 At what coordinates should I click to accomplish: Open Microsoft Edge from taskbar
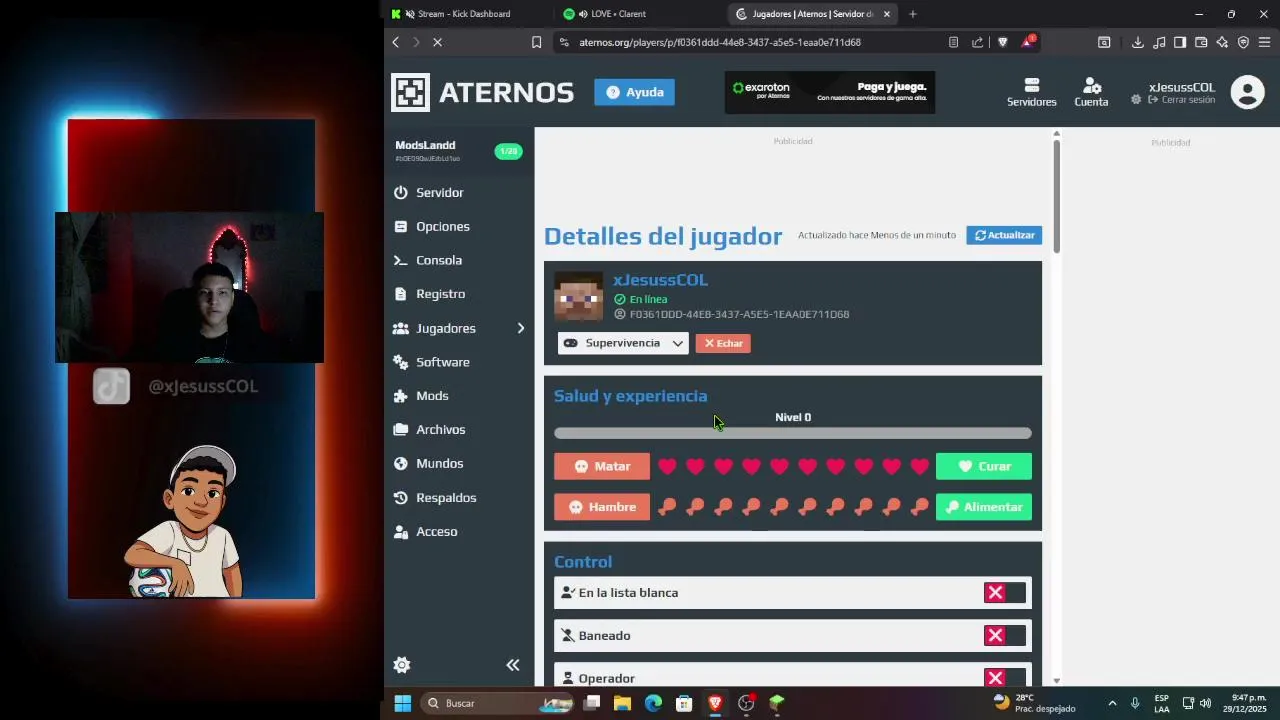coord(653,703)
